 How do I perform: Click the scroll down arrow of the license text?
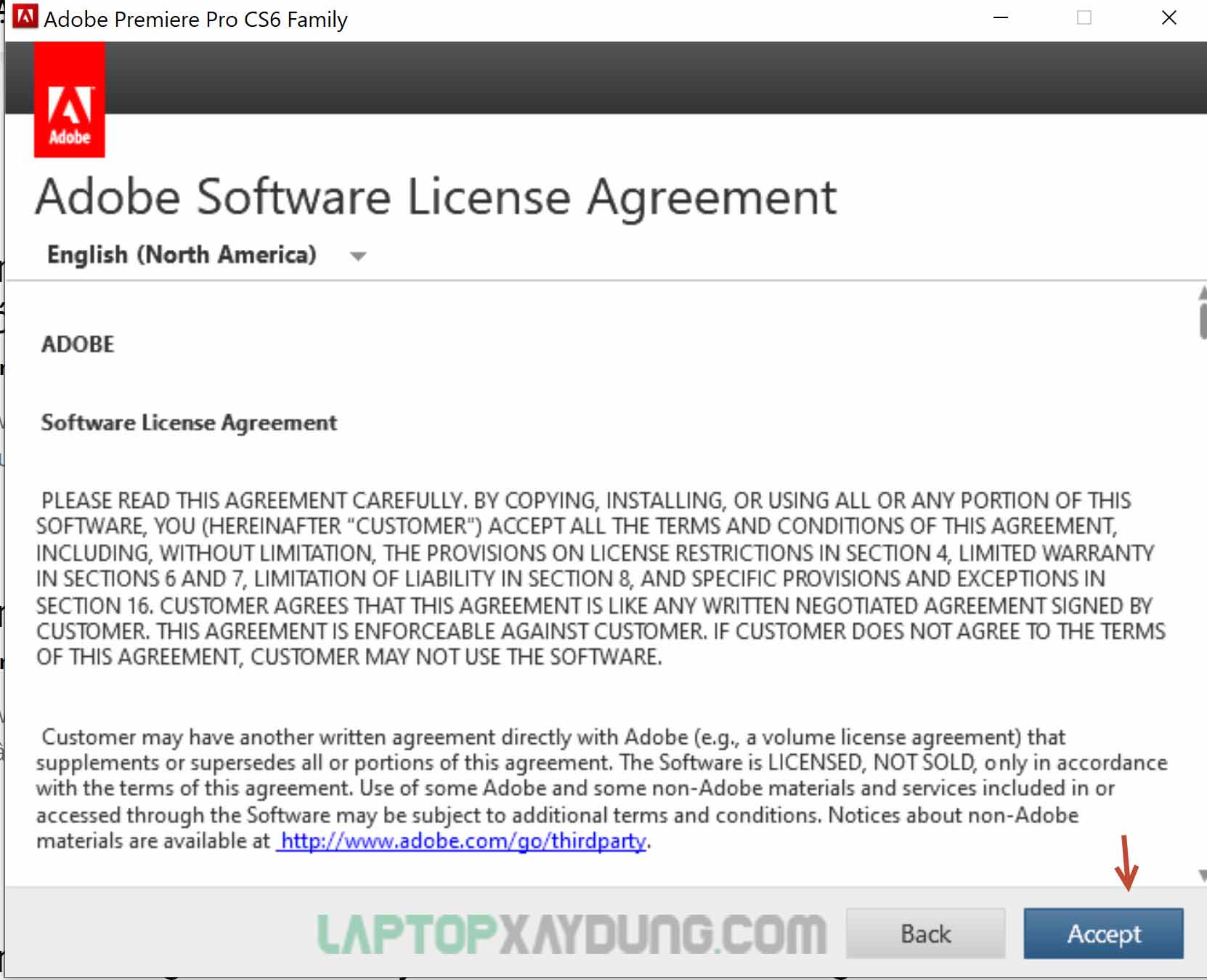[x=1203, y=875]
